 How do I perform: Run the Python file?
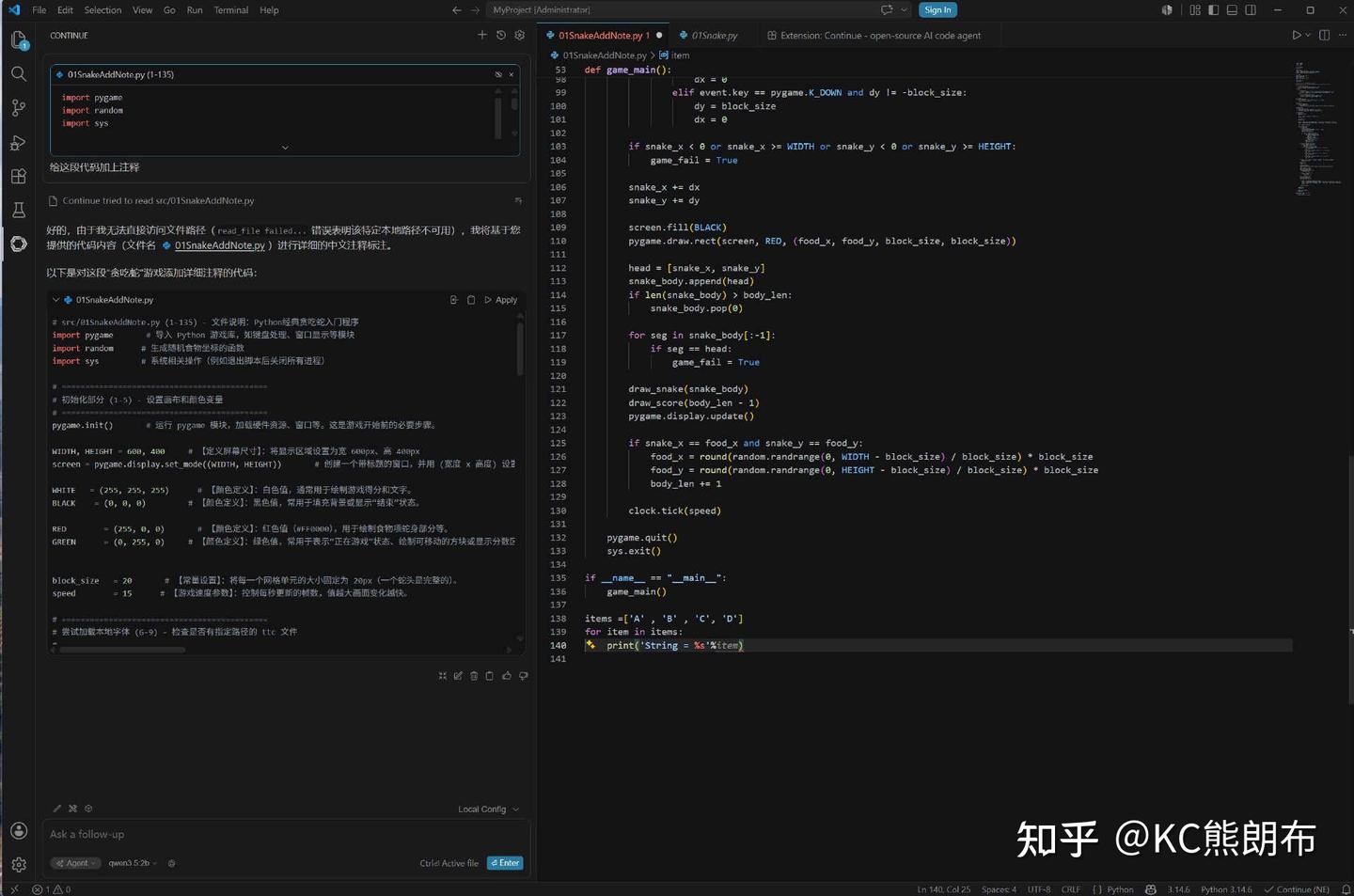tap(1296, 36)
